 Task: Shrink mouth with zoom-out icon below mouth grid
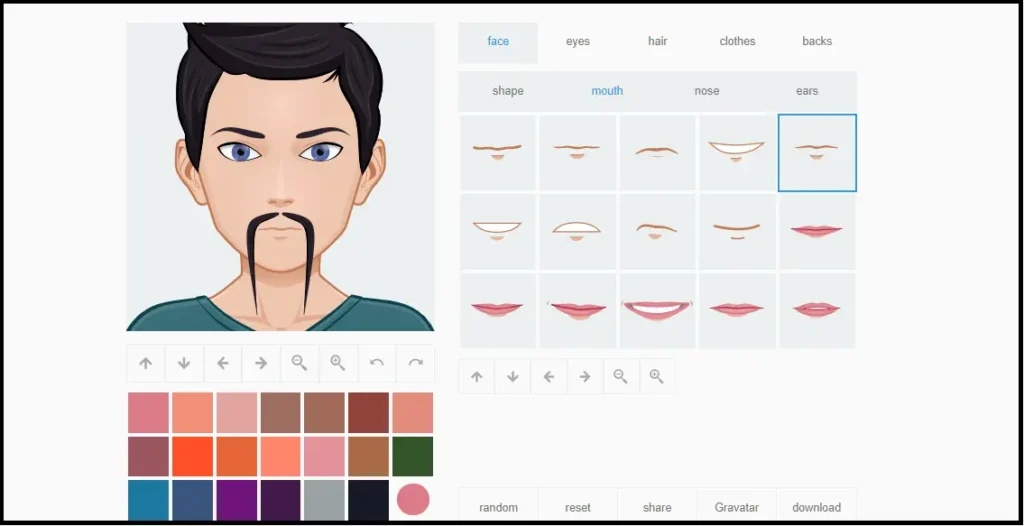click(x=620, y=376)
